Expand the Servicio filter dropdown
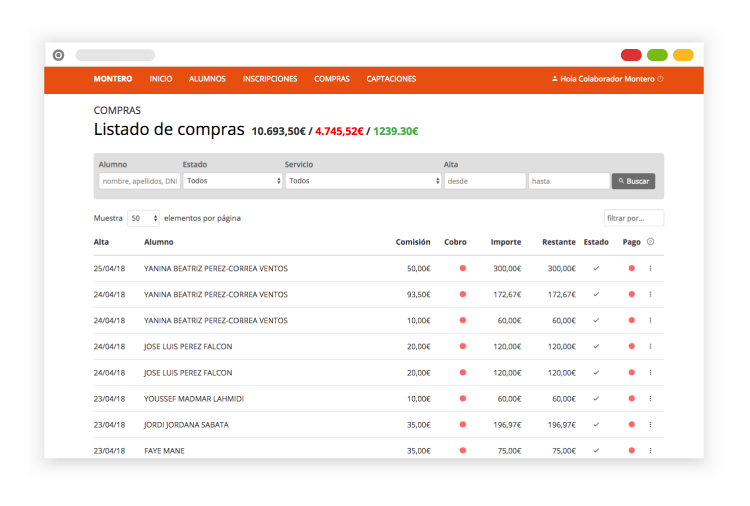This screenshot has height=506, width=750. tap(363, 181)
